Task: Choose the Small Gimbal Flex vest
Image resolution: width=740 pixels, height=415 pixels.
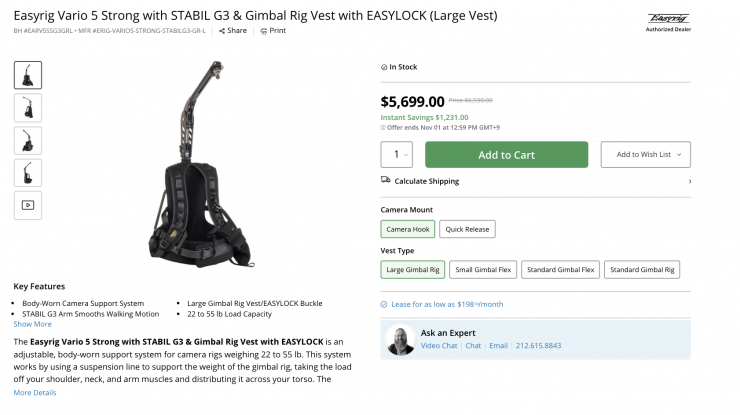Action: click(x=481, y=269)
